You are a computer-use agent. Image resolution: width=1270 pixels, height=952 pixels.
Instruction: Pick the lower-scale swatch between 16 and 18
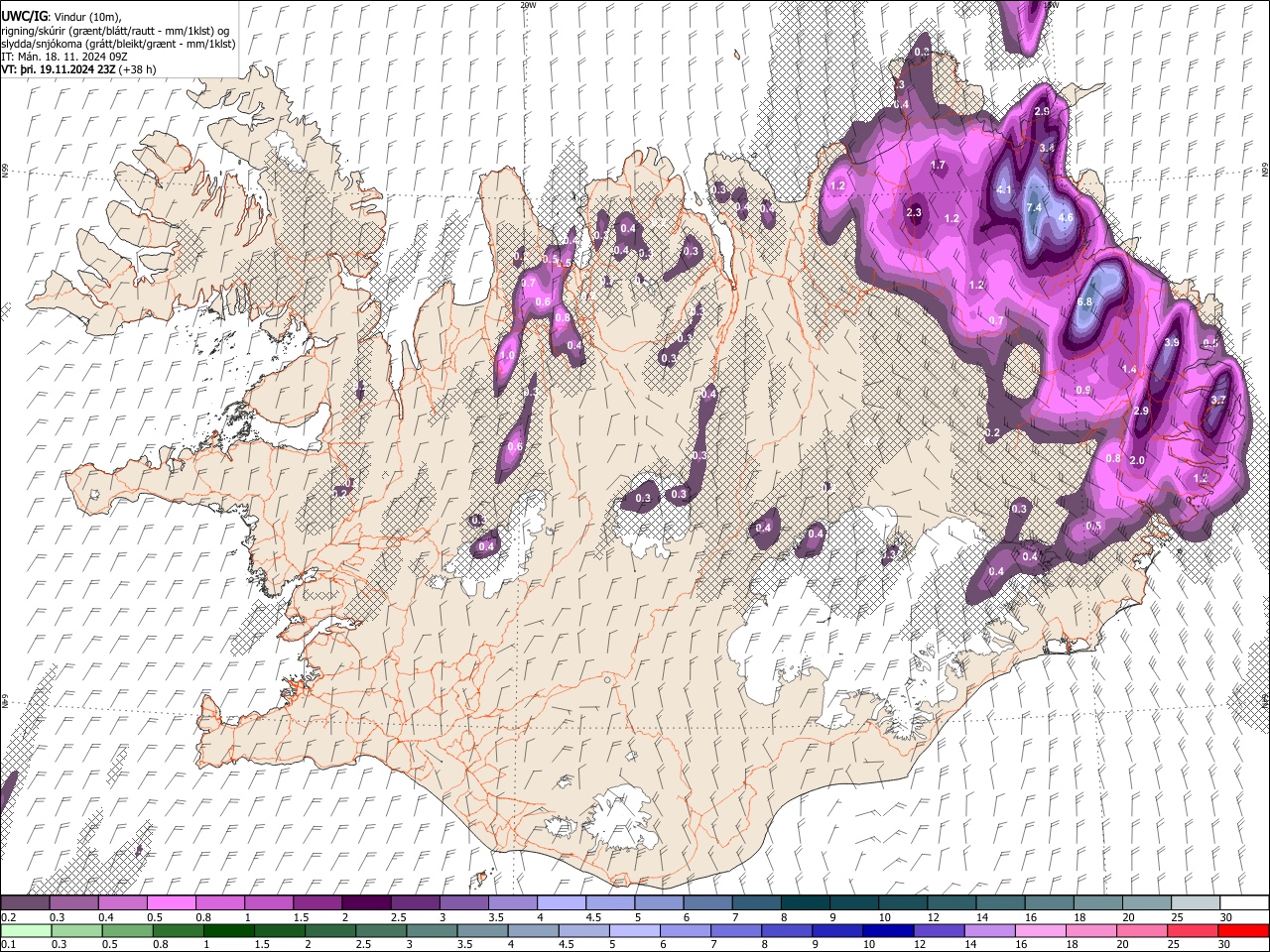point(1041,931)
